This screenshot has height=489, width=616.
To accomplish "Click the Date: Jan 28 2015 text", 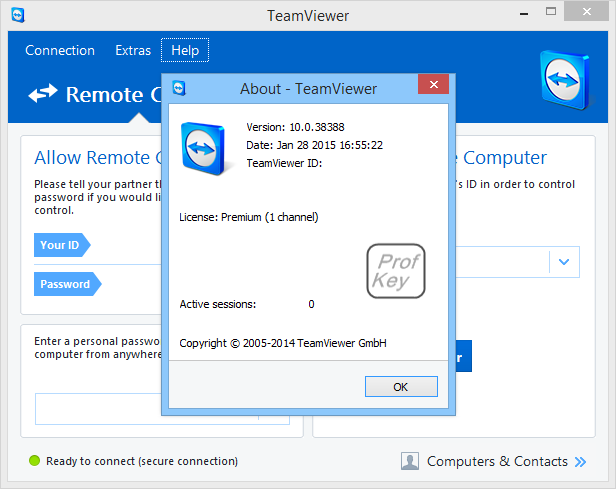I will [314, 145].
